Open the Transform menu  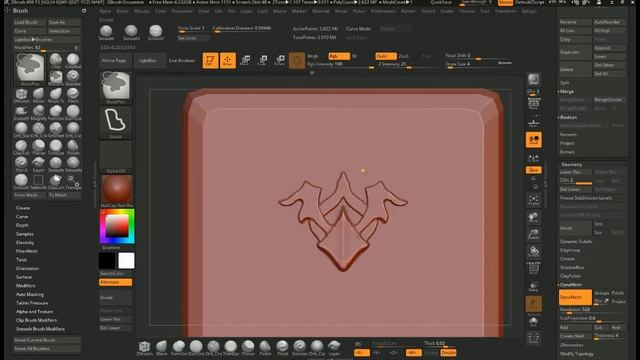point(505,11)
